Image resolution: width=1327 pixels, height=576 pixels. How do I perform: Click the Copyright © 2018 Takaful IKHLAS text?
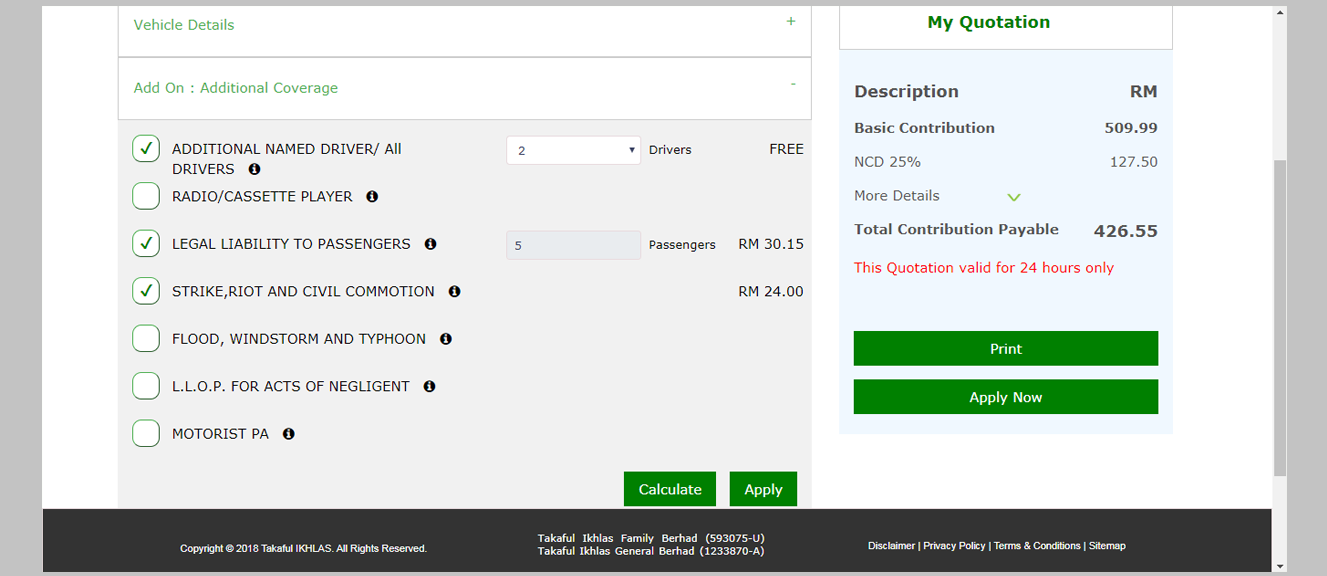[x=303, y=549]
